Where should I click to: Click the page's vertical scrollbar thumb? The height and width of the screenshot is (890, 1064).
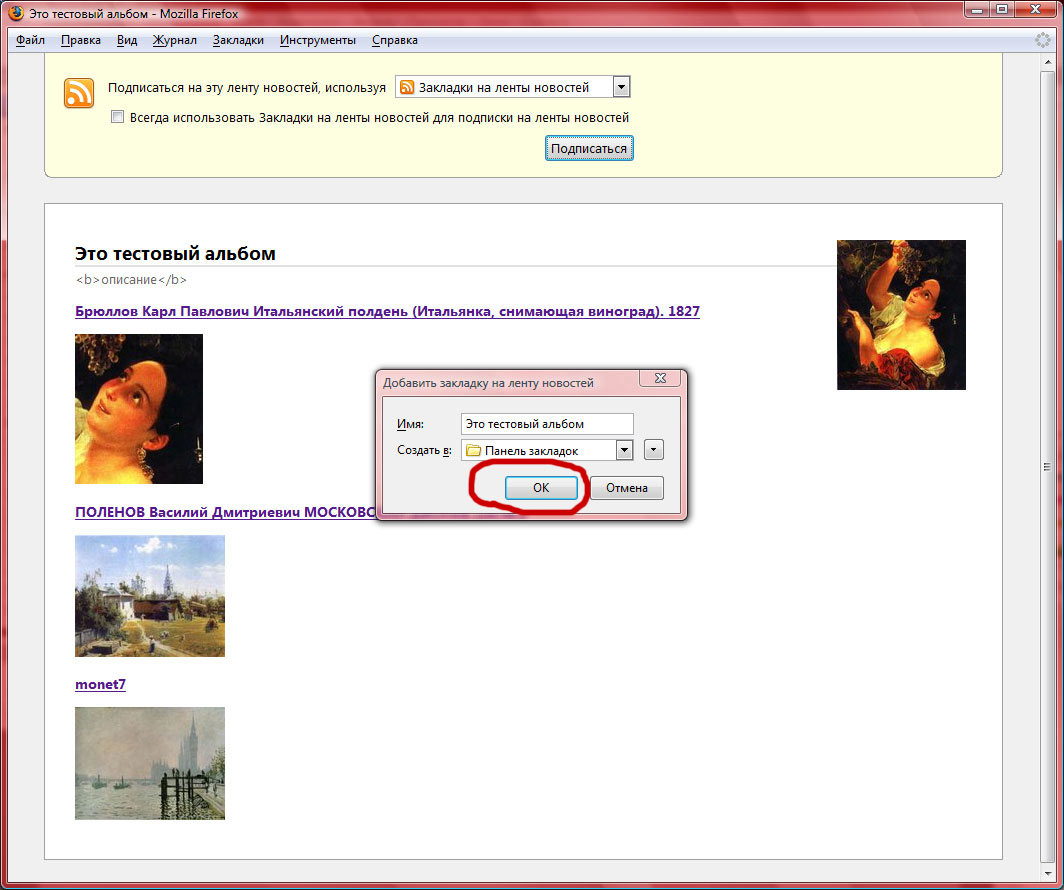tap(1047, 467)
